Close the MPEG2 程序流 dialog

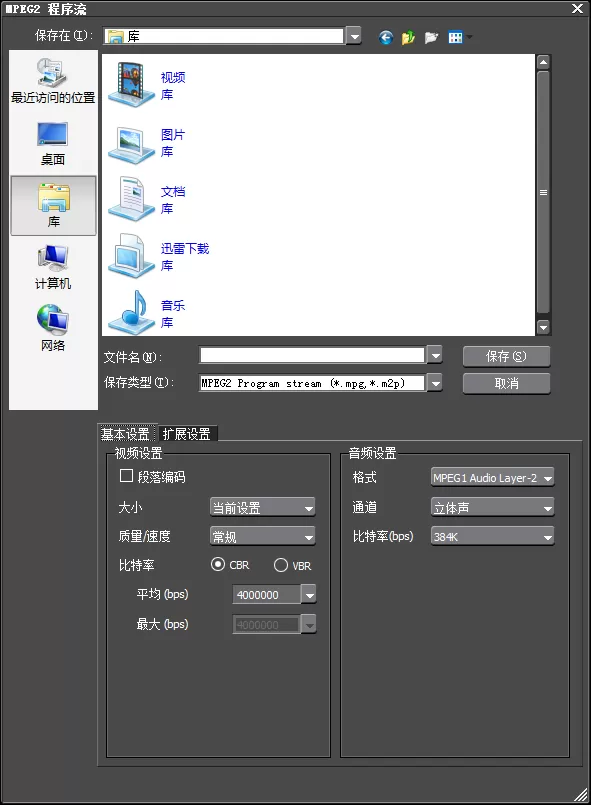(577, 8)
